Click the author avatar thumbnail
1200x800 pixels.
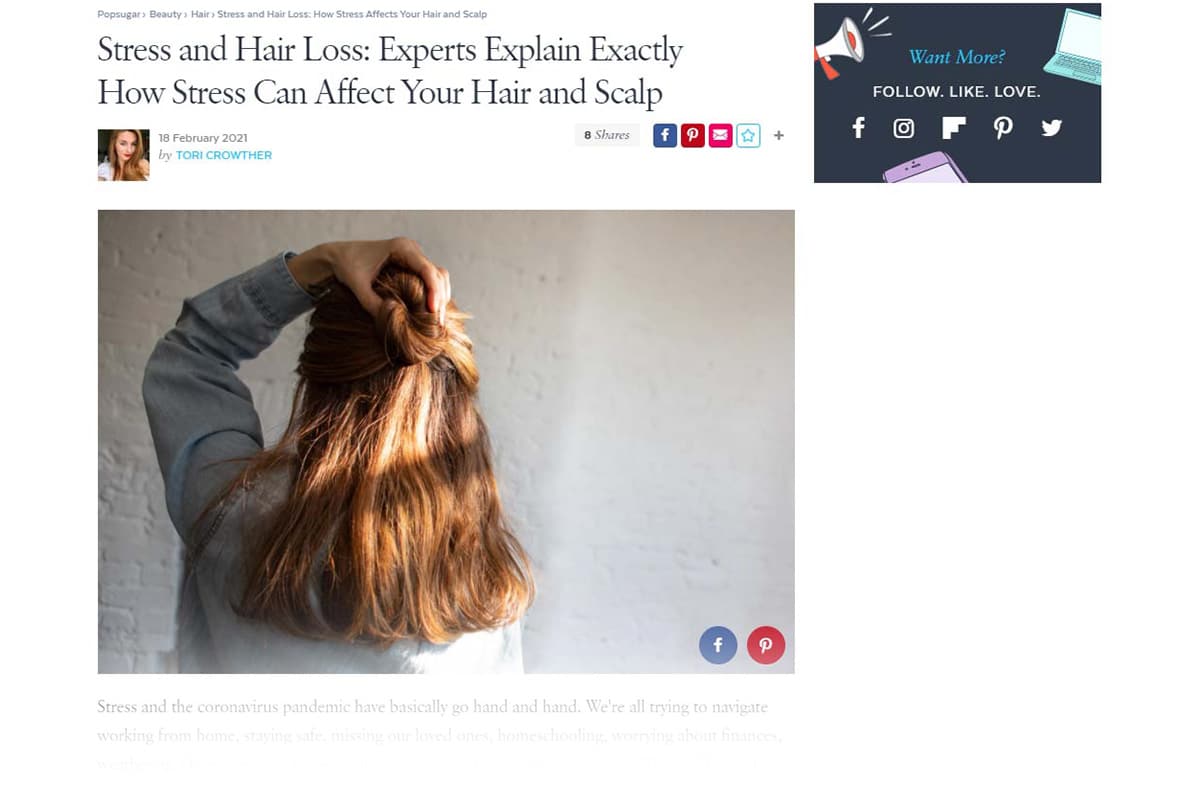123,155
